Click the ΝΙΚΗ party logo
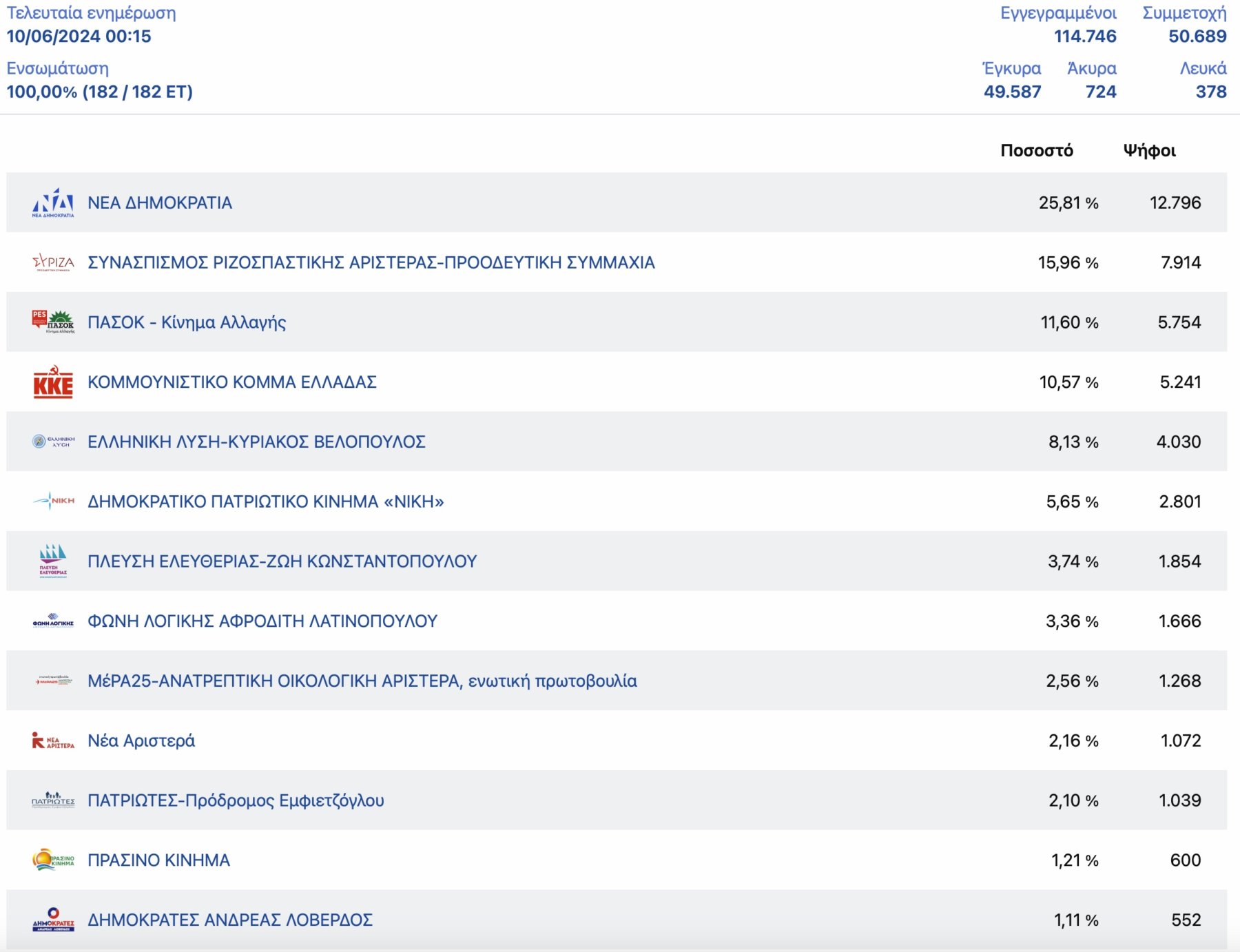Screen dimensions: 1240x952 53,501
